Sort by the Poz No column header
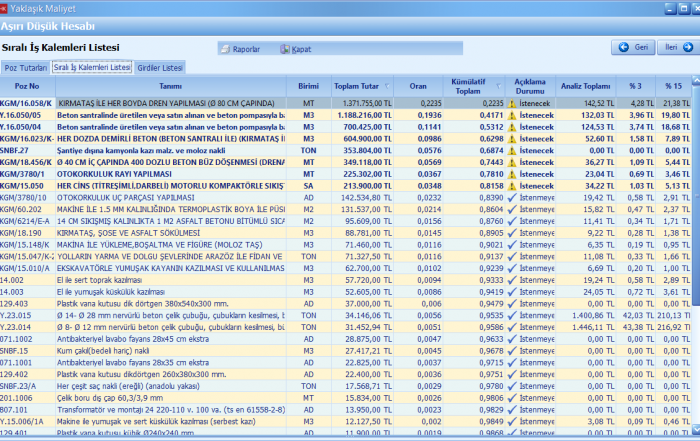This screenshot has height=441, width=700. [x=27, y=86]
